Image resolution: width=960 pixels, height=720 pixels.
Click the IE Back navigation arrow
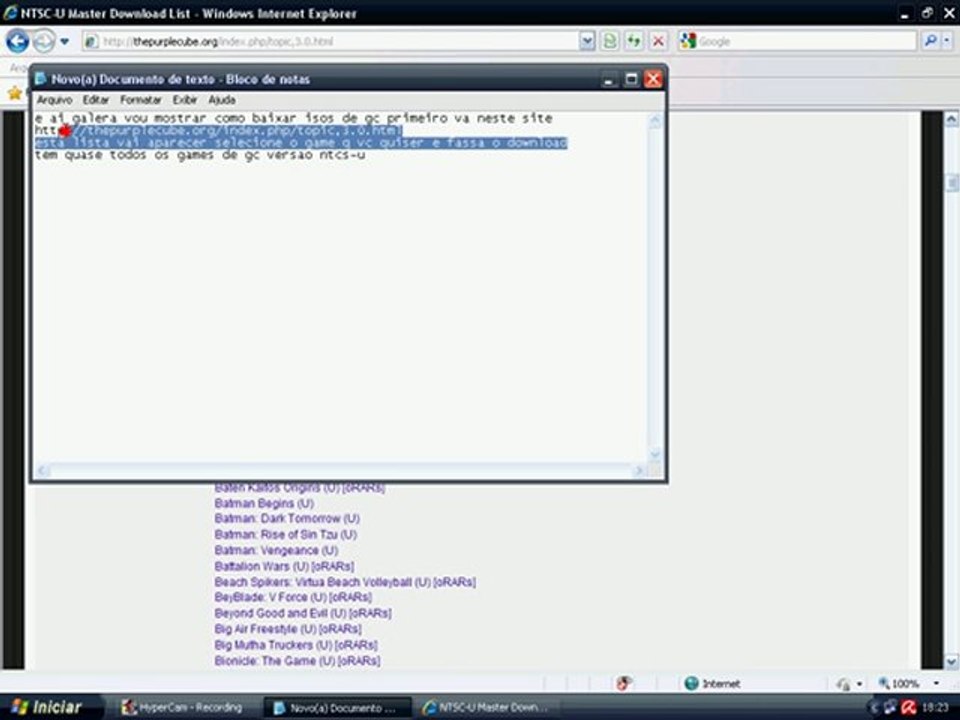[18, 41]
